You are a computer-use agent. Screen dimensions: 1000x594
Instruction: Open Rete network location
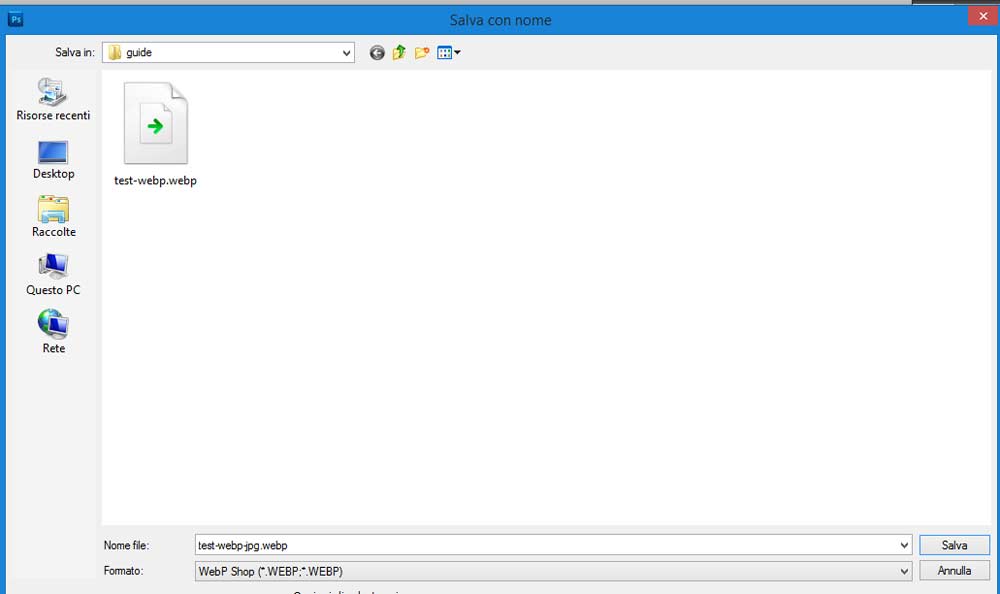53,333
